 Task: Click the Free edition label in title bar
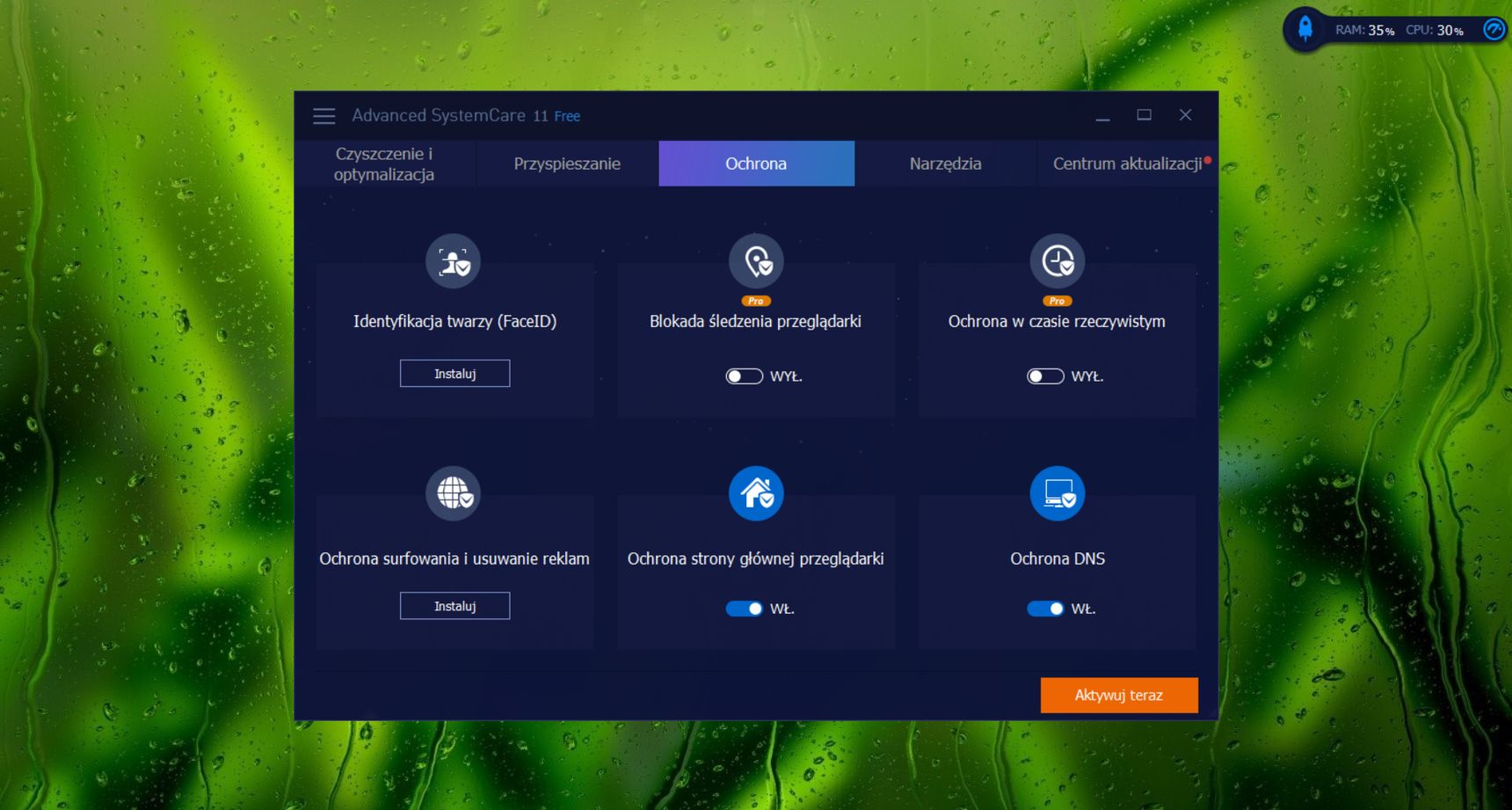567,116
